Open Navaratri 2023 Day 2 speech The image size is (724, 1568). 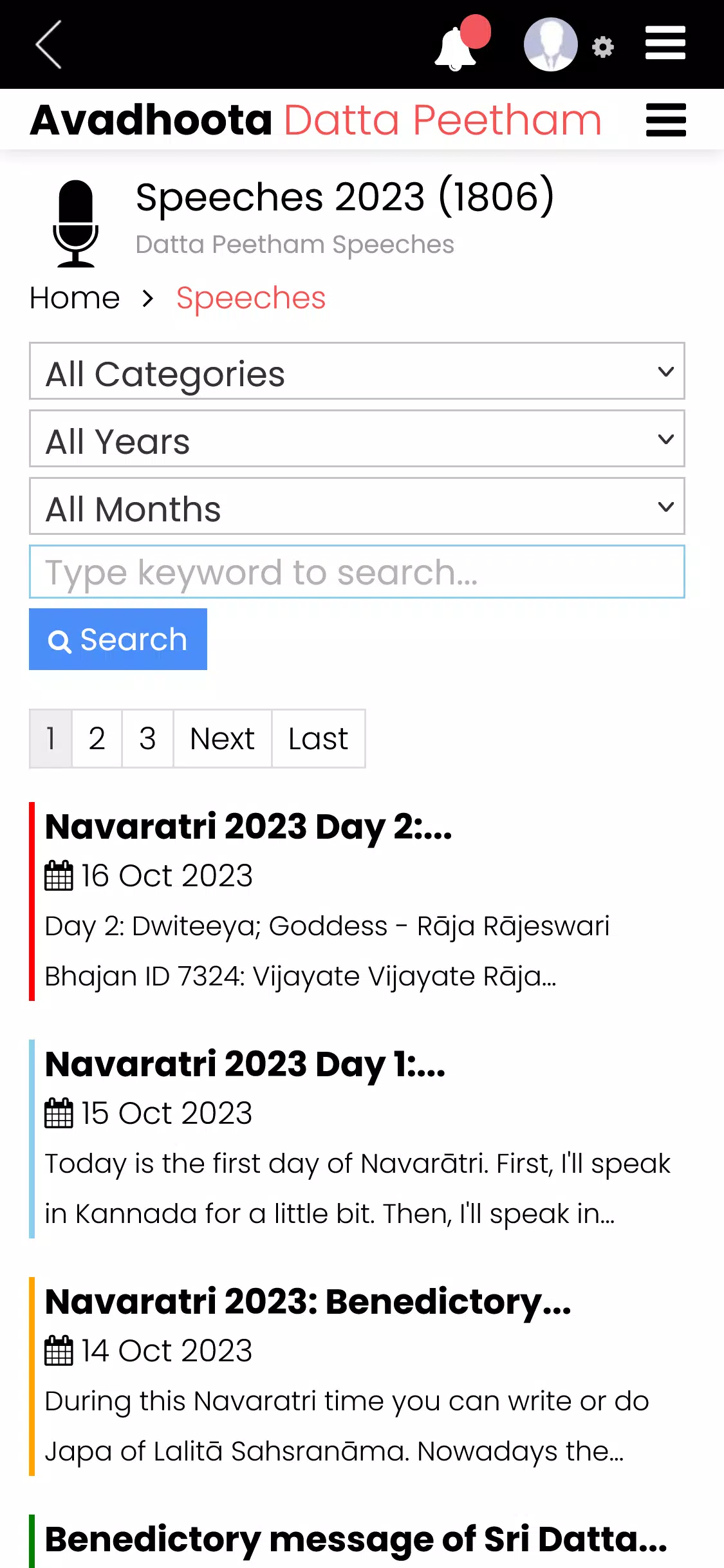(248, 826)
